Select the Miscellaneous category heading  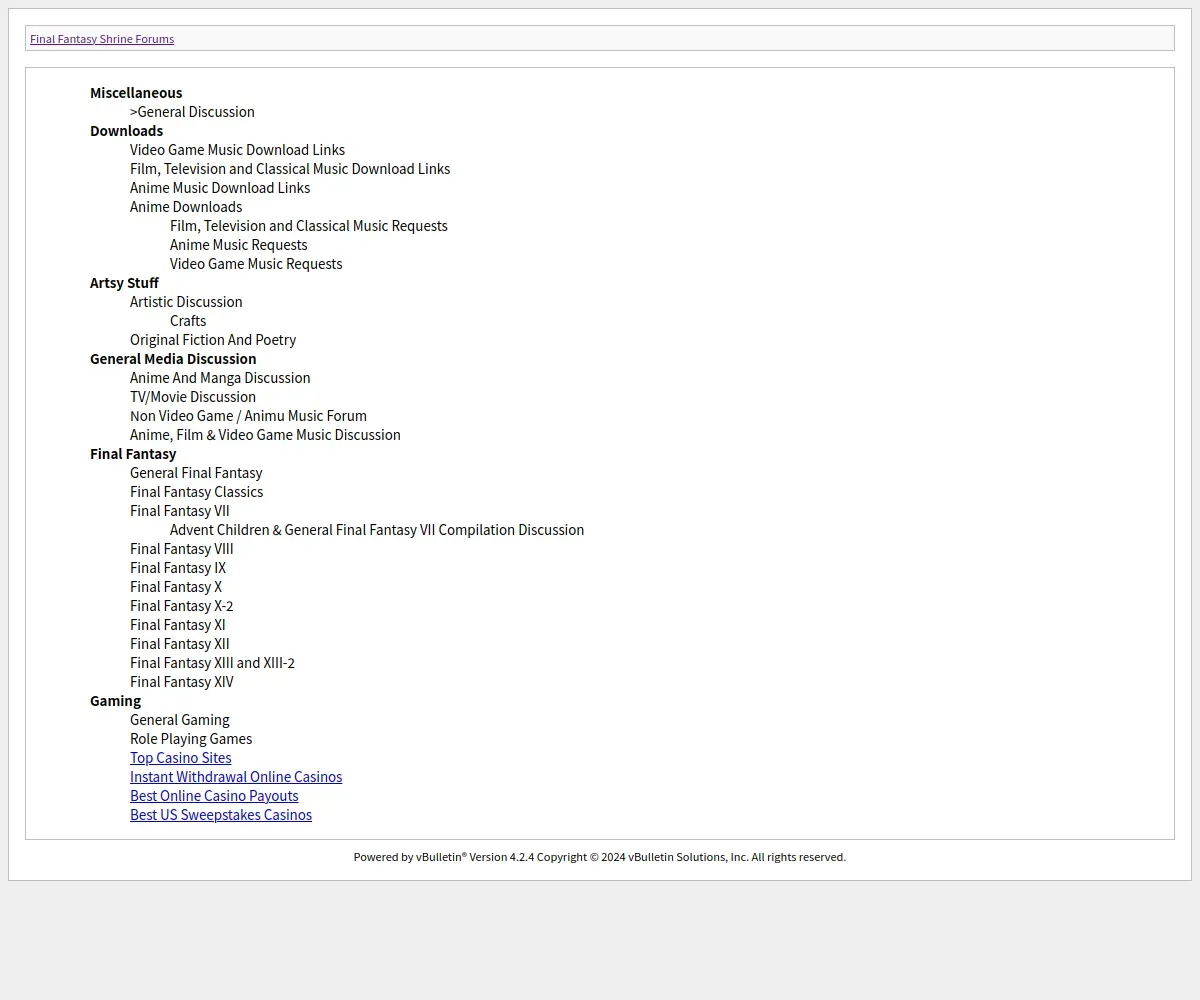(136, 93)
